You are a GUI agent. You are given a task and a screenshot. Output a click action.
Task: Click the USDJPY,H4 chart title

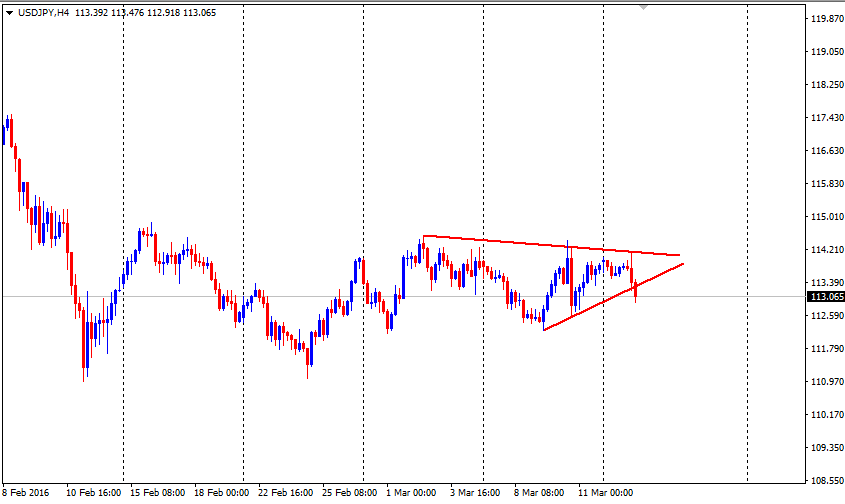point(44,12)
